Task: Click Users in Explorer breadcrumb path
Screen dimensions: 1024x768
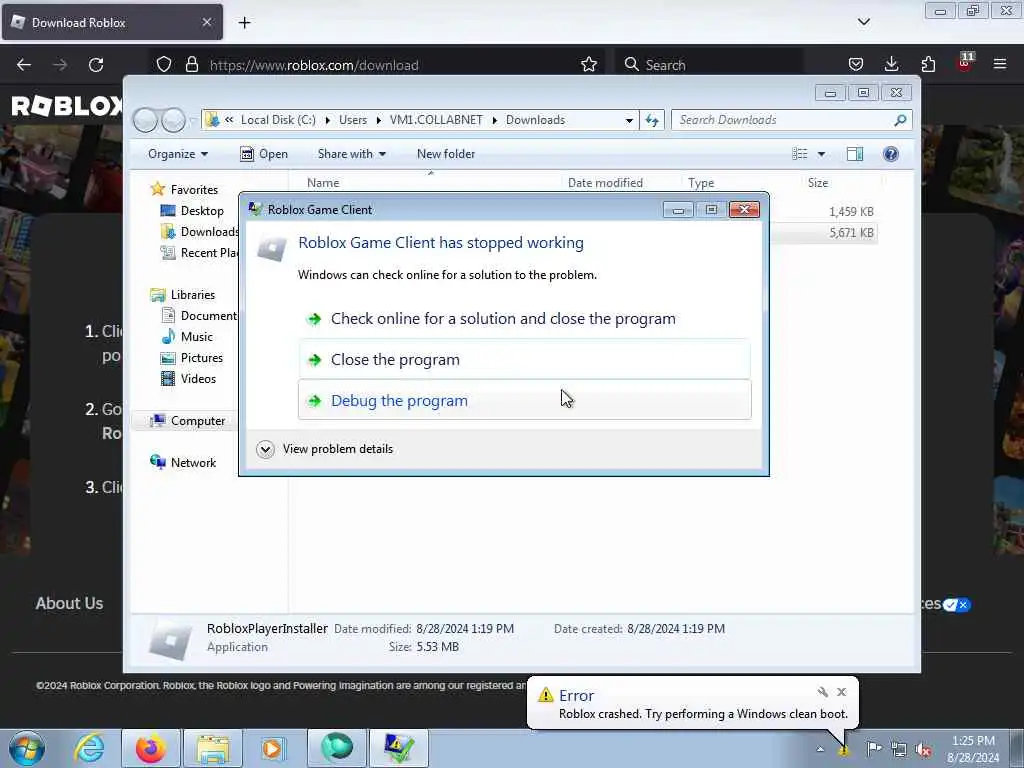Action: pos(353,120)
